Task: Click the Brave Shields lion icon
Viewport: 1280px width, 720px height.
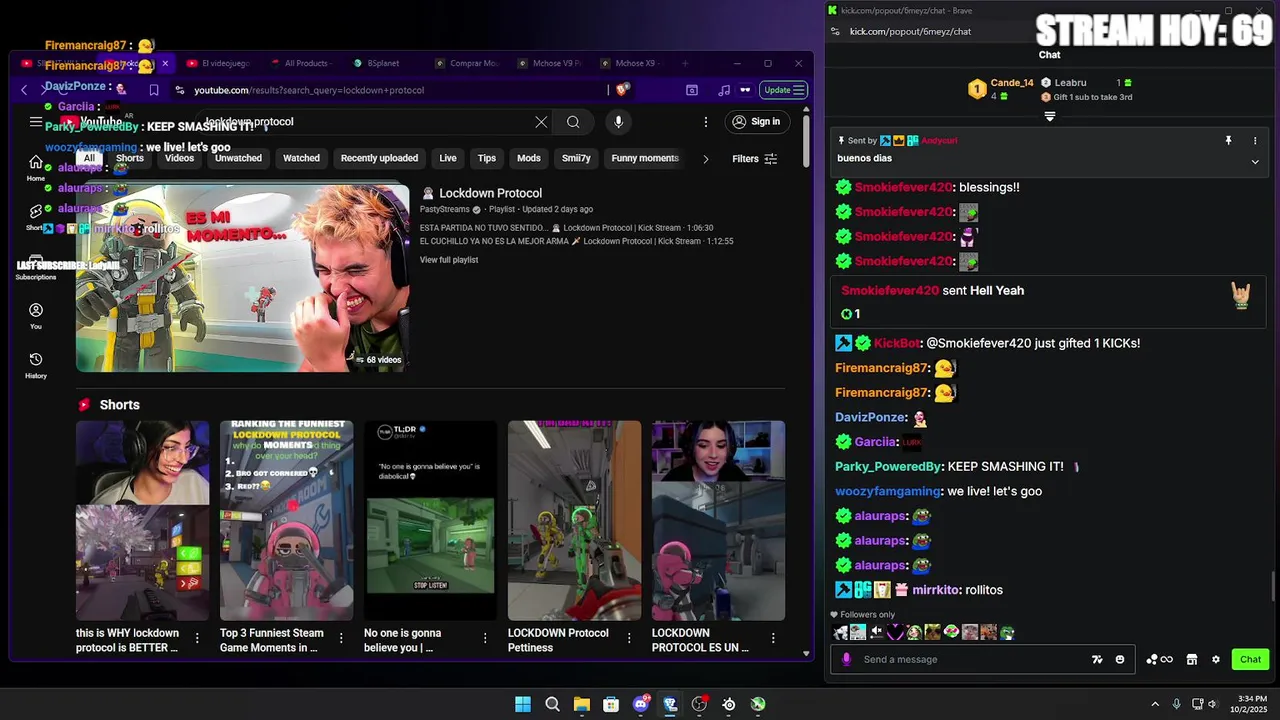Action: pos(622,90)
